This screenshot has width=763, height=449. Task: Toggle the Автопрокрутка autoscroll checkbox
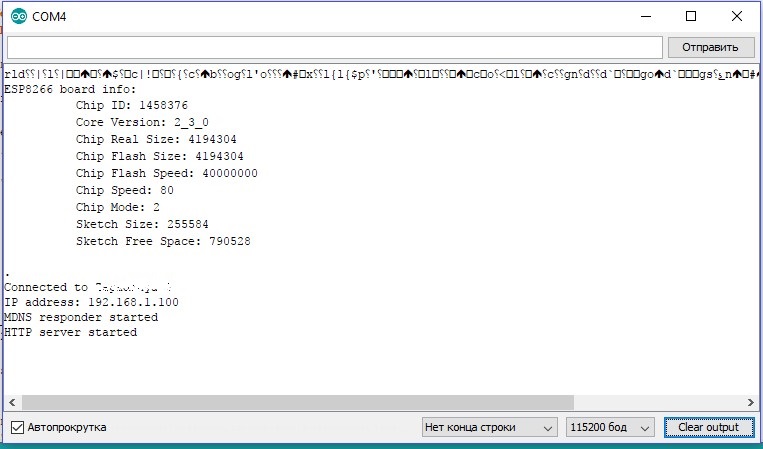click(18, 428)
